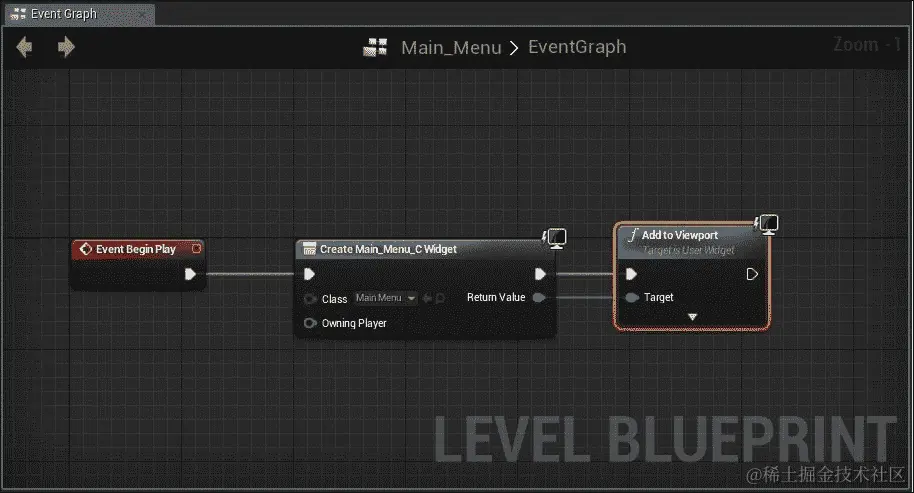Go back with the left navigation arrow
914x493 pixels.
click(x=24, y=47)
